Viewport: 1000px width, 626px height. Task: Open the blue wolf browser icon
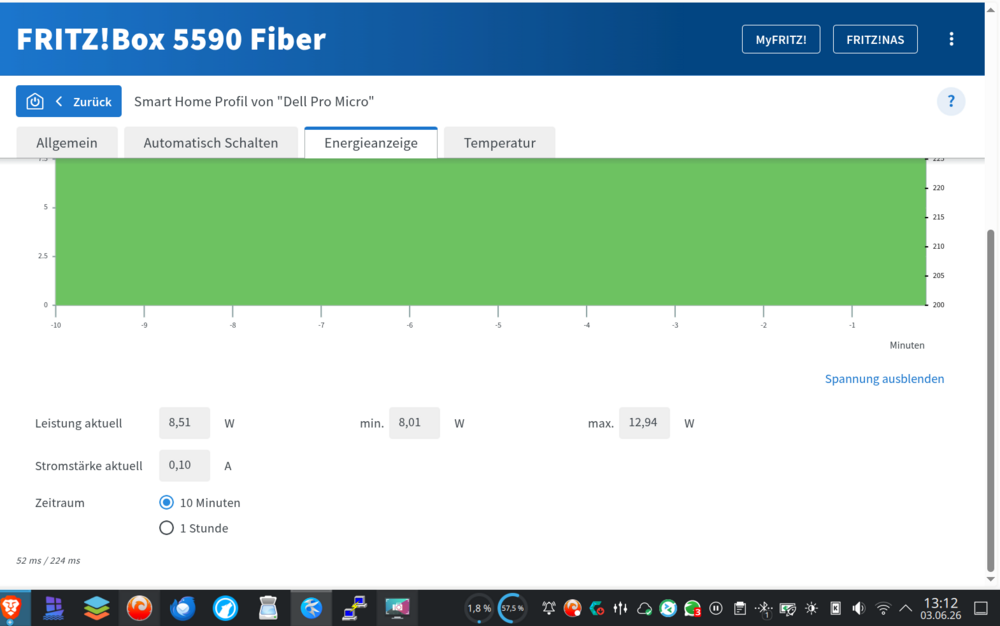tap(225, 608)
